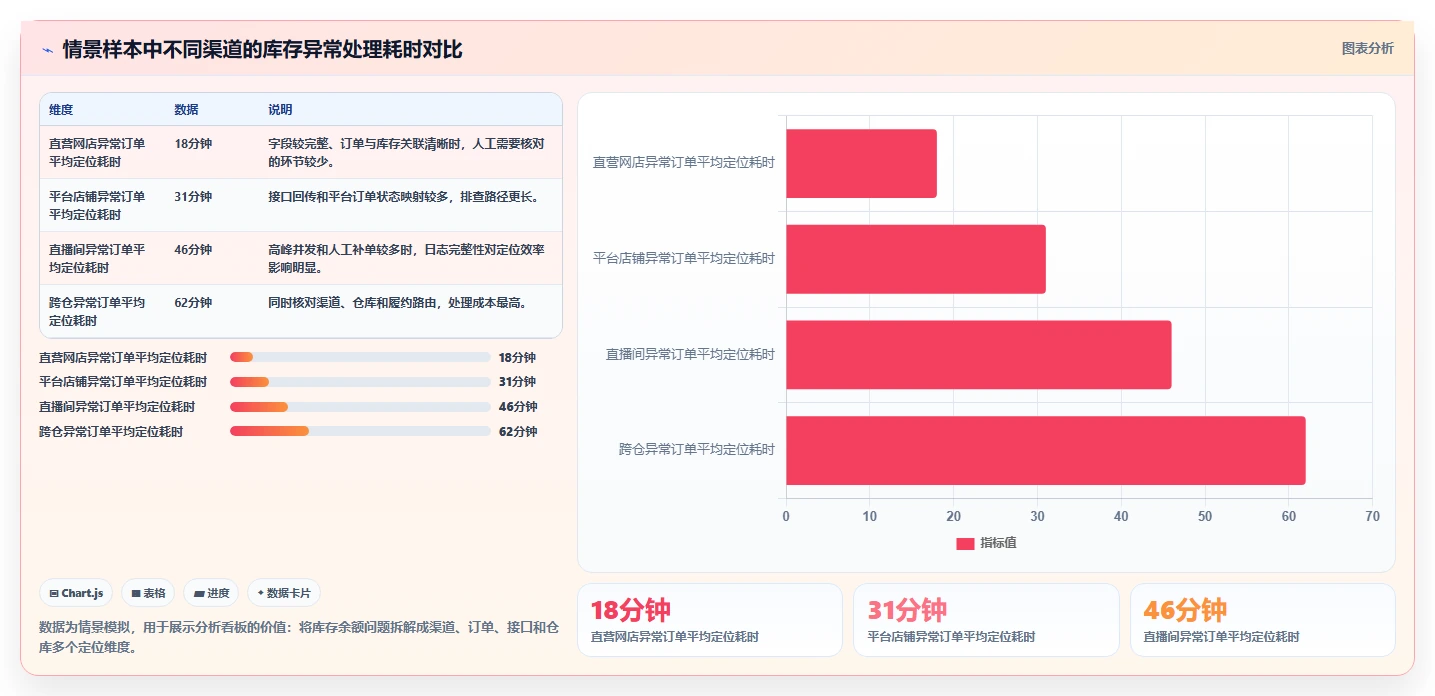Click the chart axis label 直播间异常订单平均定位耗时
The height and width of the screenshot is (696, 1435).
pos(690,354)
